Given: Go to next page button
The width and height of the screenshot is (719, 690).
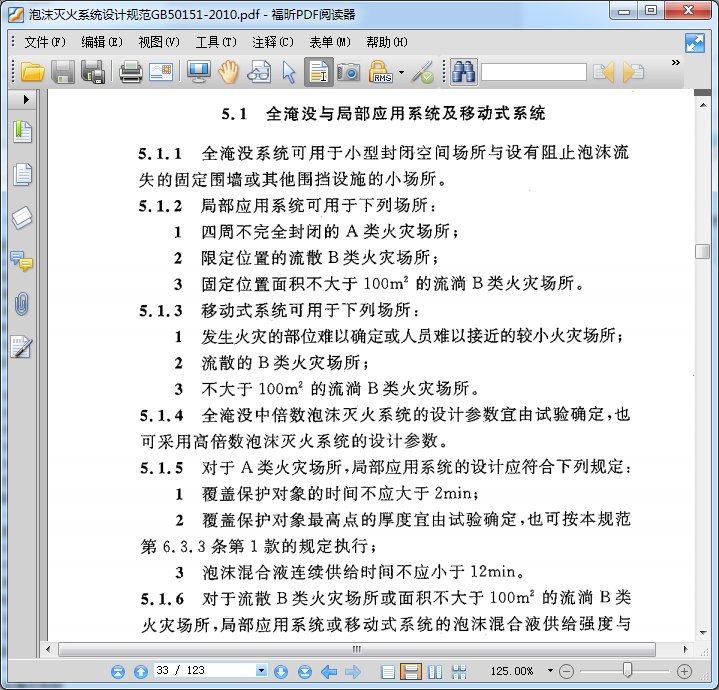Looking at the screenshot, I should pyautogui.click(x=281, y=672).
